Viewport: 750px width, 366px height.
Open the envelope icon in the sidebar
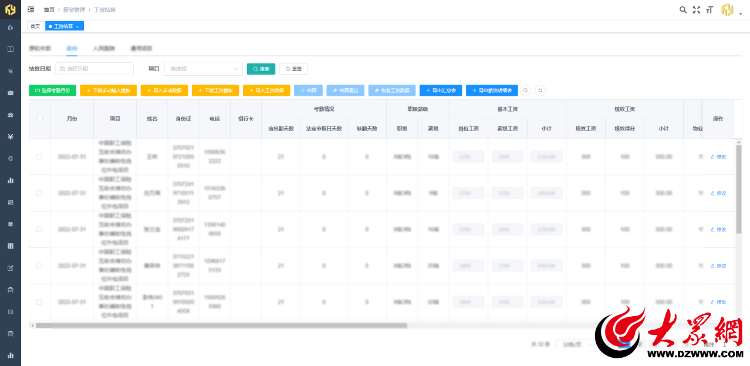pos(11,93)
